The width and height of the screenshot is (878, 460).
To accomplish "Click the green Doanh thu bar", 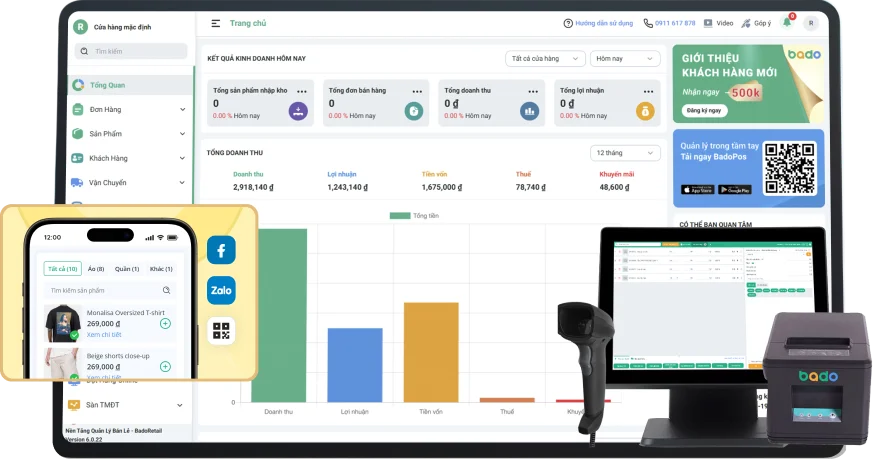I will (x=279, y=316).
